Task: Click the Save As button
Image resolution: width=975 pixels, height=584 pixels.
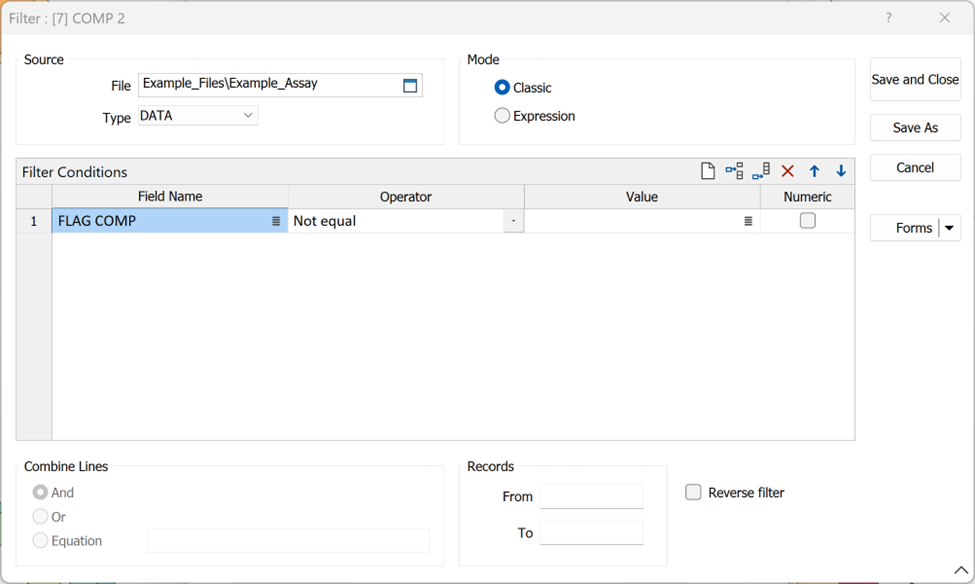Action: coord(915,128)
